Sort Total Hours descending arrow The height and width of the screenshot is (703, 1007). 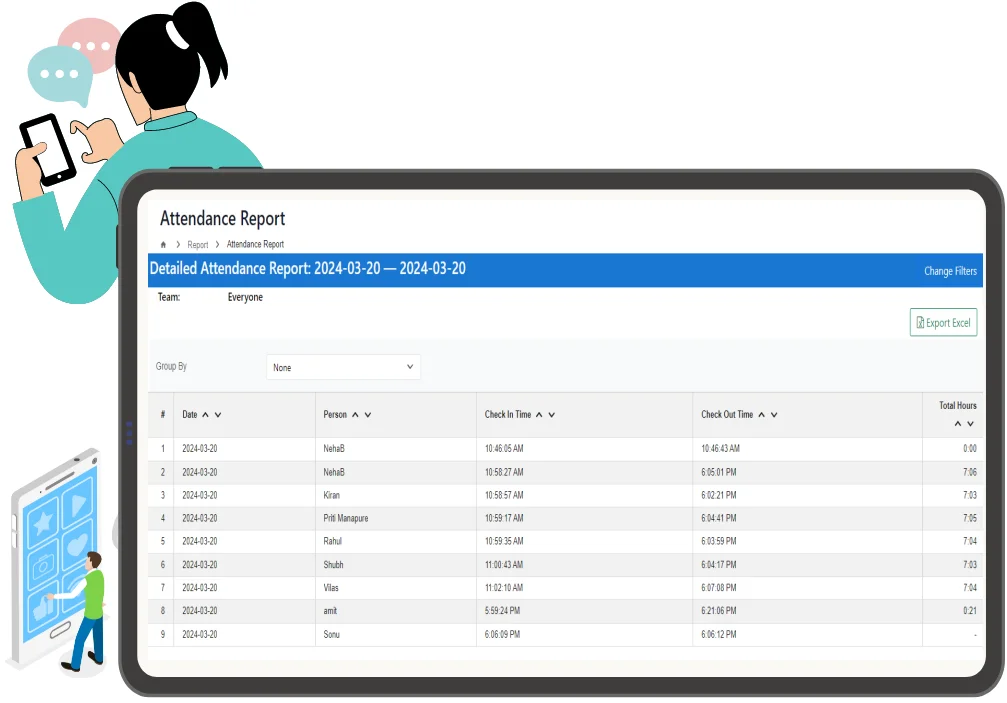[970, 424]
